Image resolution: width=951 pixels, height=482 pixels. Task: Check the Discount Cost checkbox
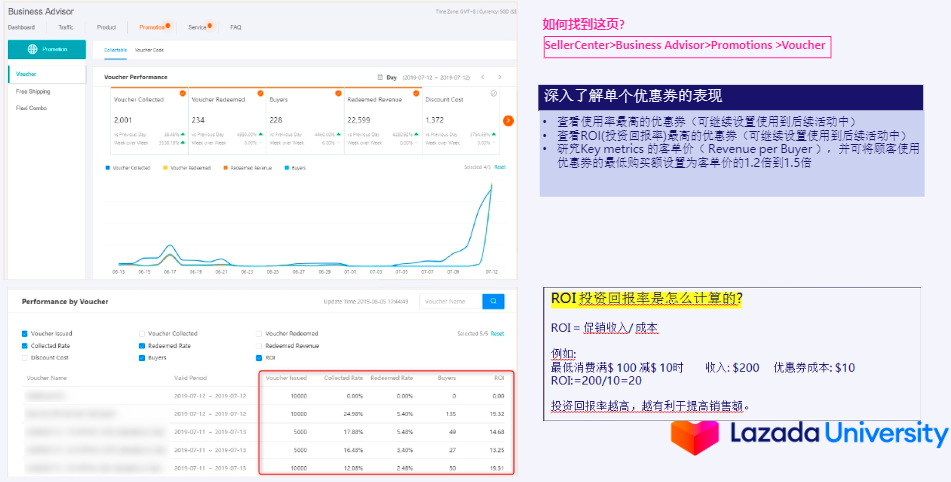[x=24, y=358]
